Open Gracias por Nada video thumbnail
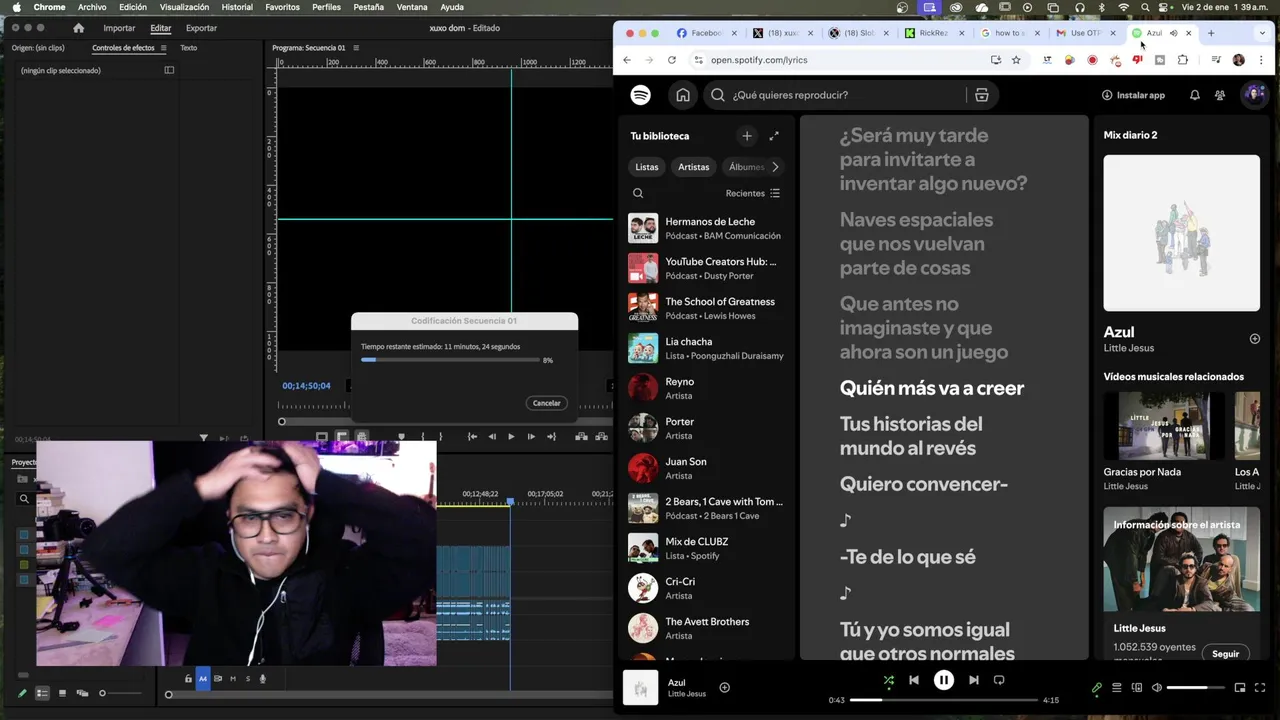 (x=1163, y=426)
